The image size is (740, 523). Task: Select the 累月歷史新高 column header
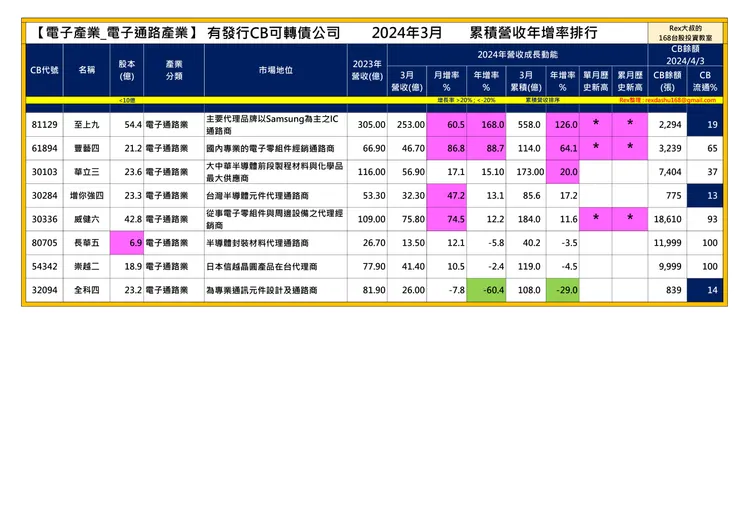630,81
